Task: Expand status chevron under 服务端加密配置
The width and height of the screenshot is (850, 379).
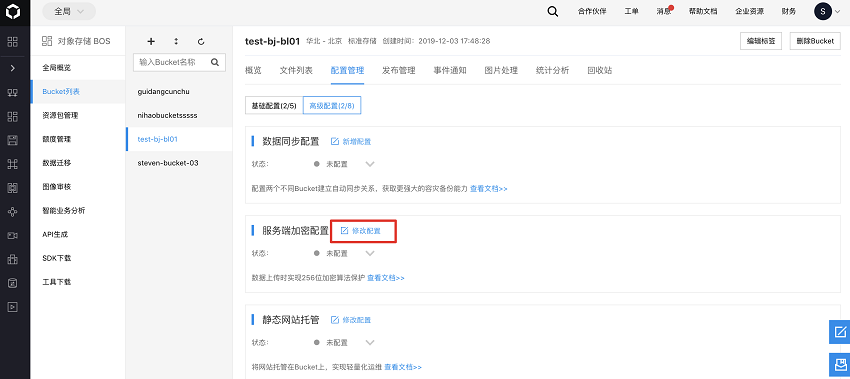Action: (370, 253)
